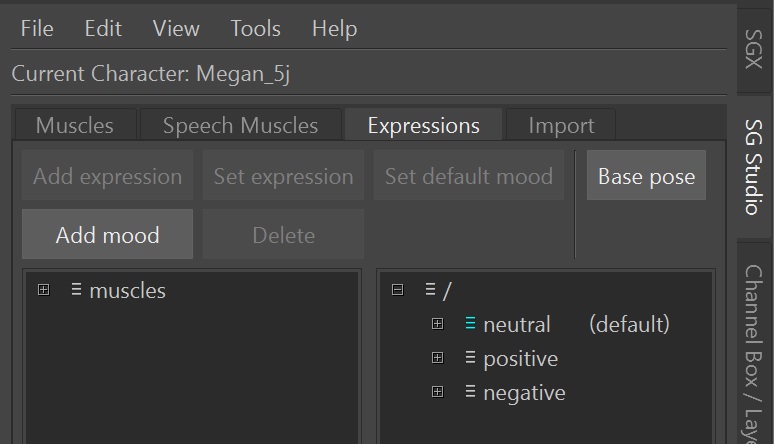
Task: Click the list icon beside negative
Action: [470, 392]
